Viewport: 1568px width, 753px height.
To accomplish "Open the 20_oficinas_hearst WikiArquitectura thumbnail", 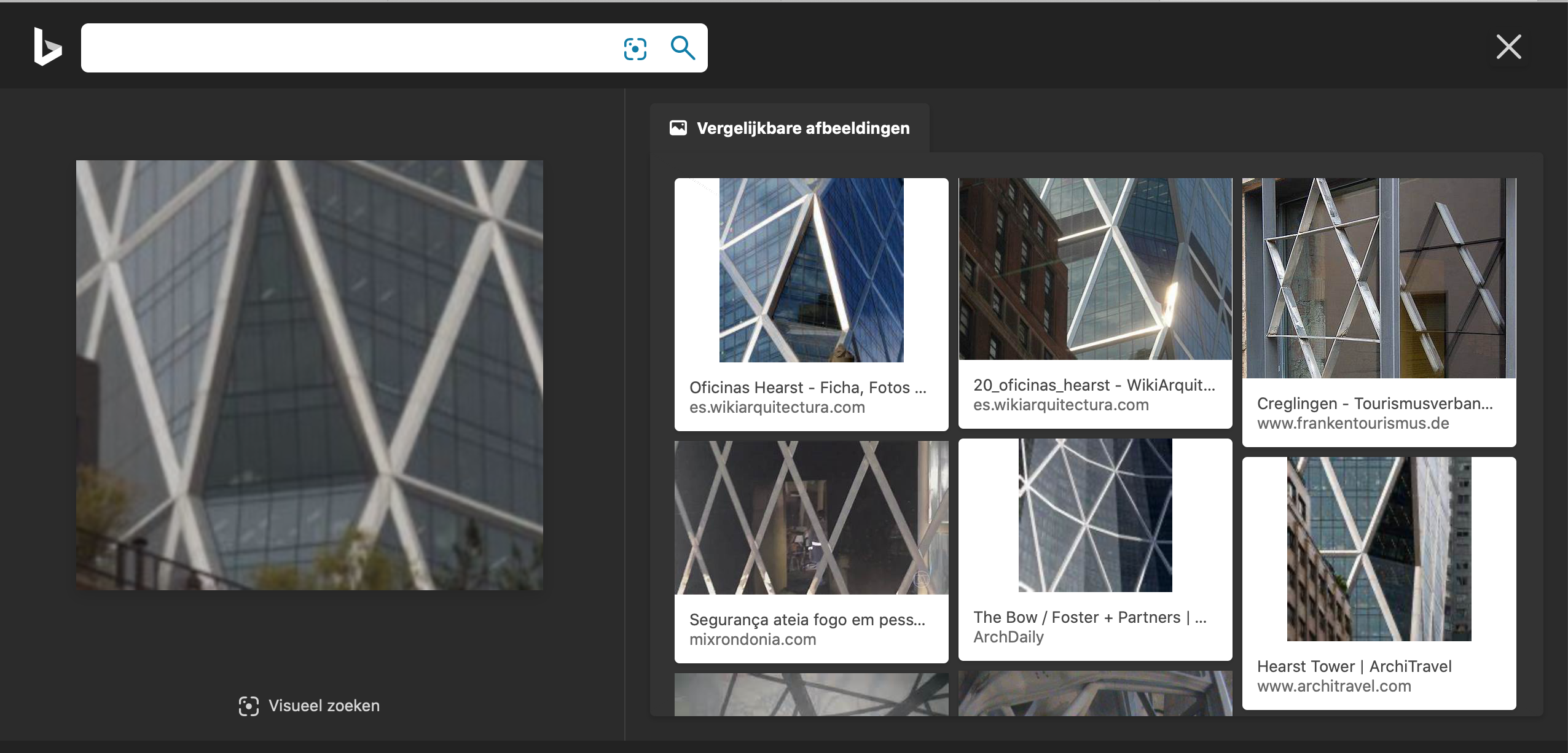I will click(1095, 269).
